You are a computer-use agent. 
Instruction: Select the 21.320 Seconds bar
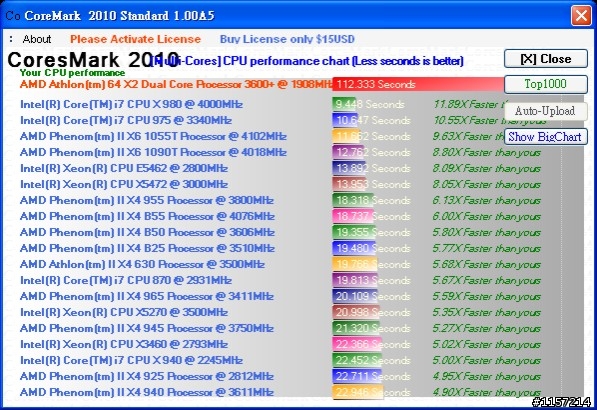(356, 328)
